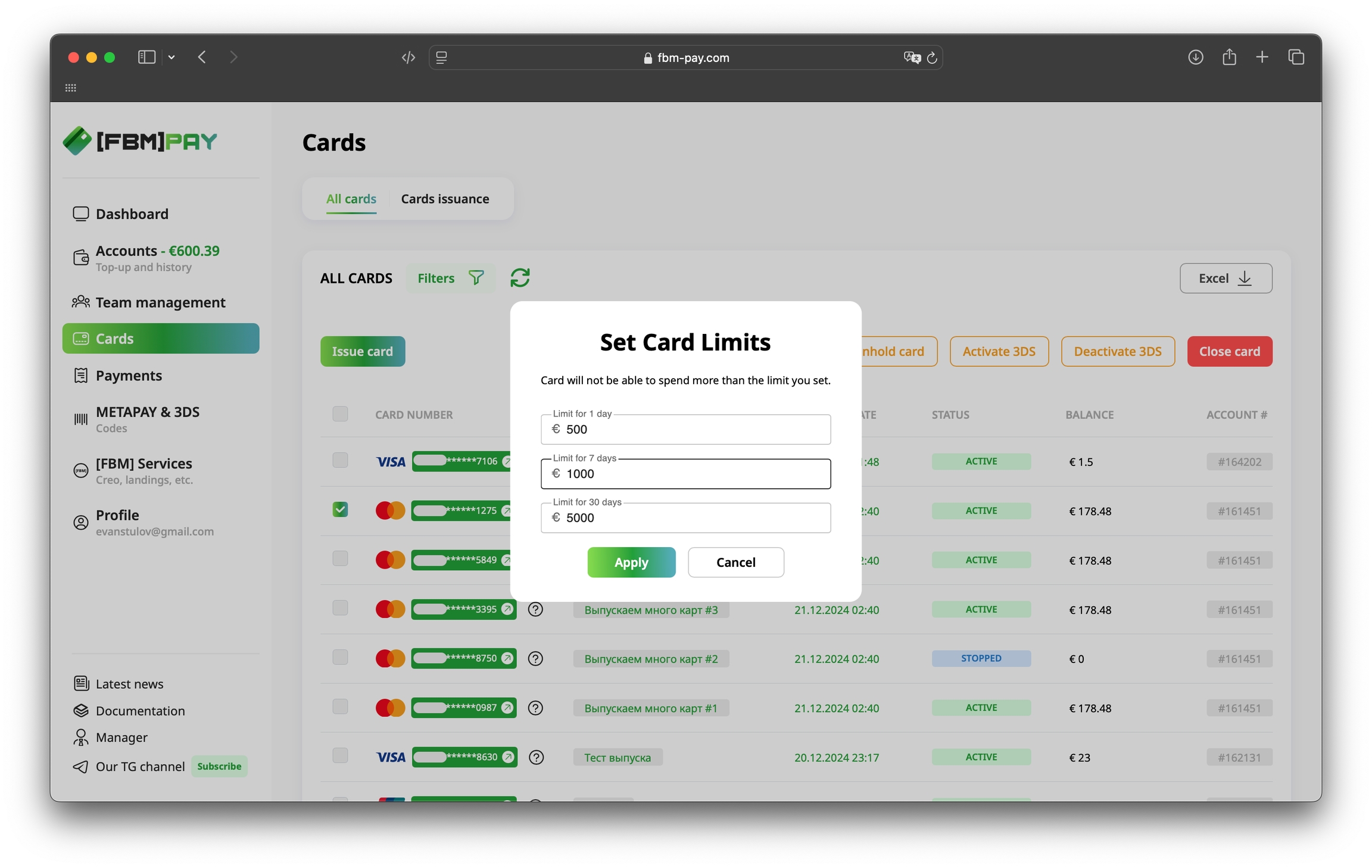Click help icon beside card ending 8630
Viewport: 1372px width, 868px height.
(x=536, y=757)
